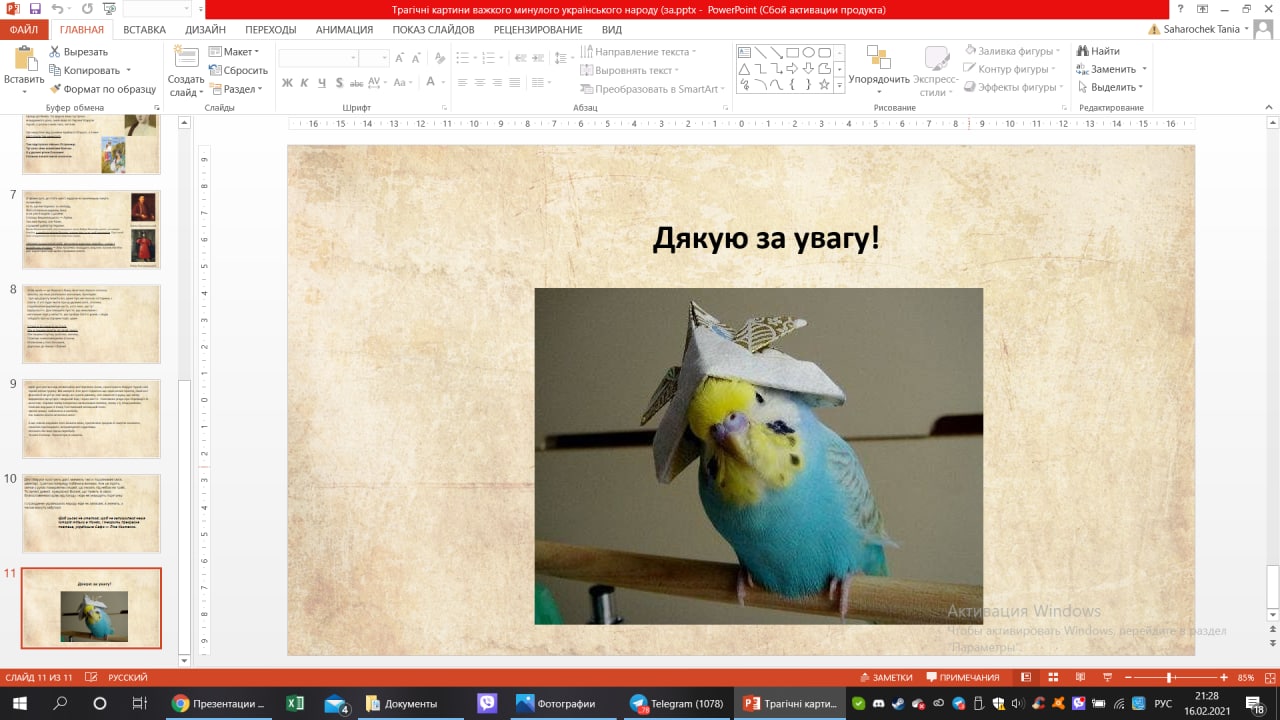Open the Макет layout dropdown

[x=234, y=51]
